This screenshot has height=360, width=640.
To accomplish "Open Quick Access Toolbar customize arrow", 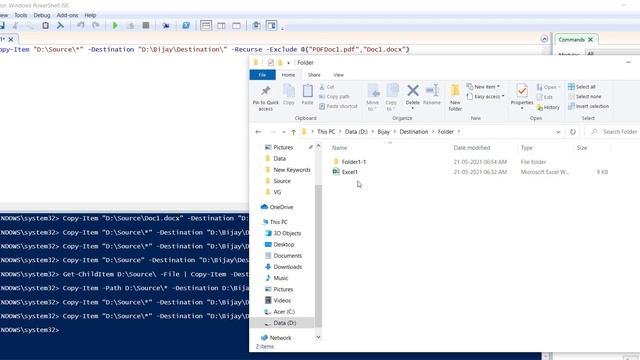I will click(288, 63).
